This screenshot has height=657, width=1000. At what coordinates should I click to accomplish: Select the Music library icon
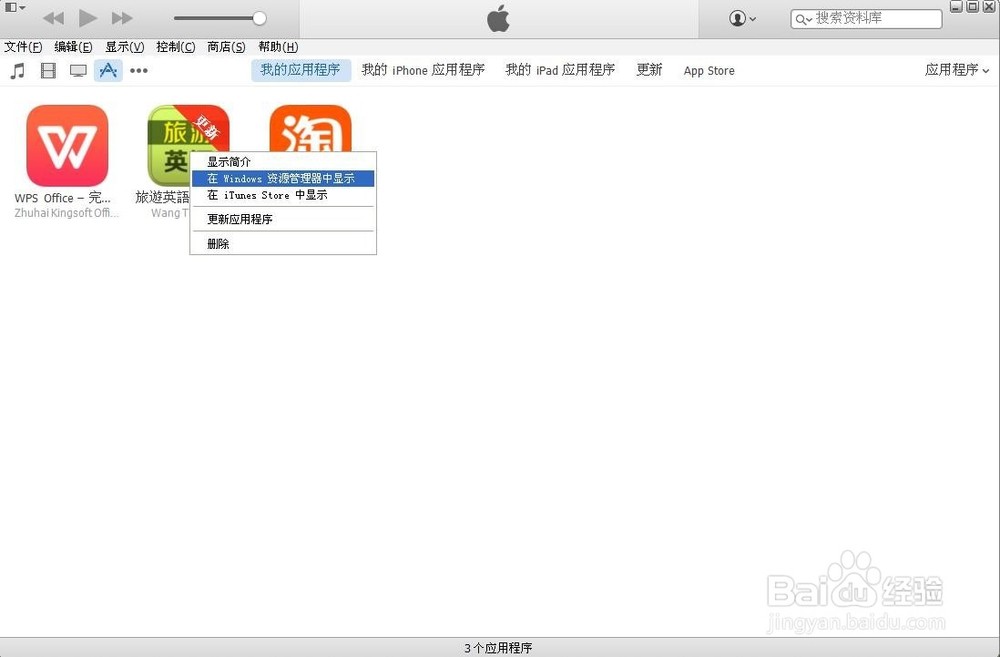tap(17, 70)
